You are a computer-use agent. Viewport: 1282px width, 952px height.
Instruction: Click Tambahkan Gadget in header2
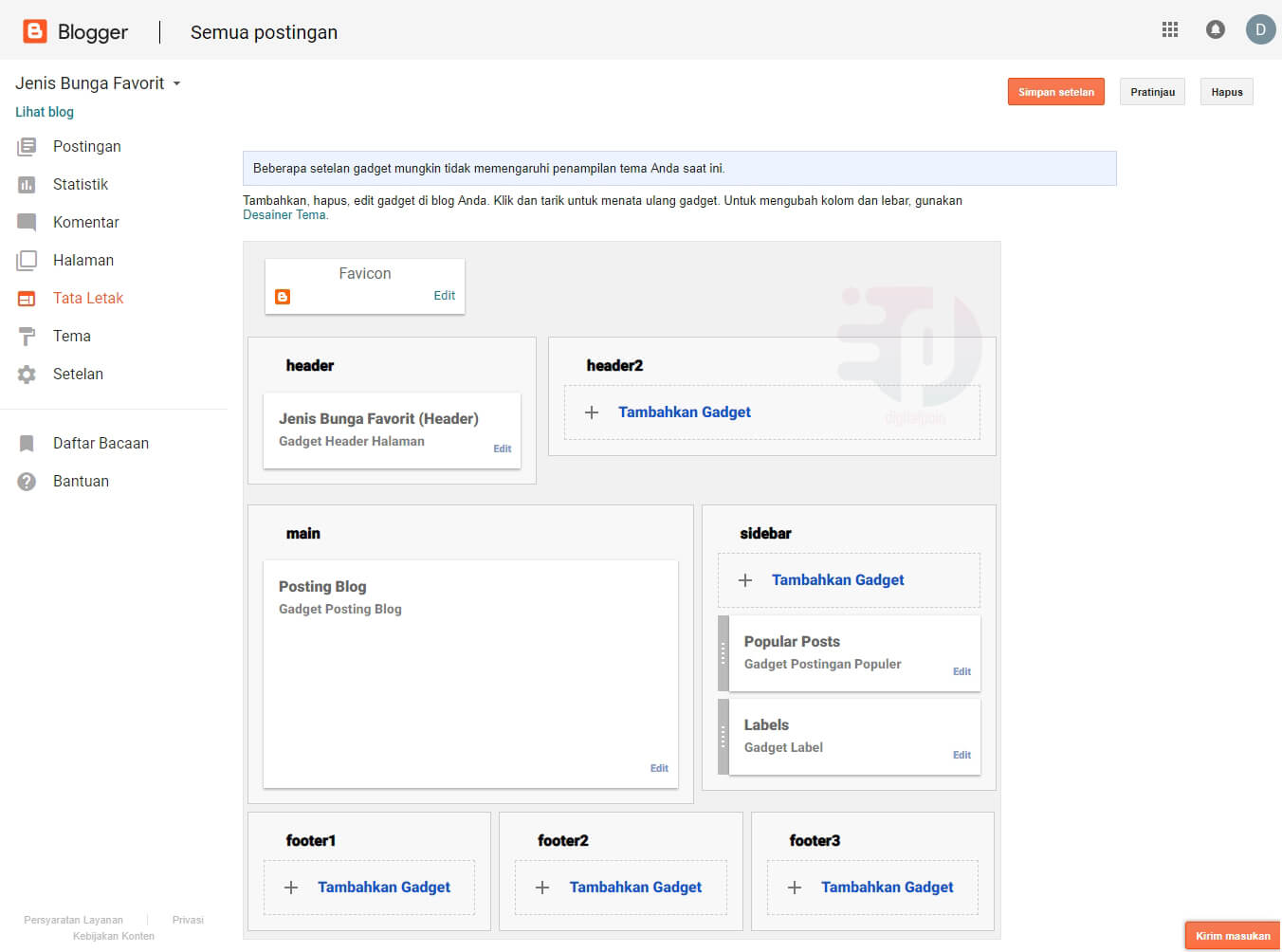coord(685,412)
